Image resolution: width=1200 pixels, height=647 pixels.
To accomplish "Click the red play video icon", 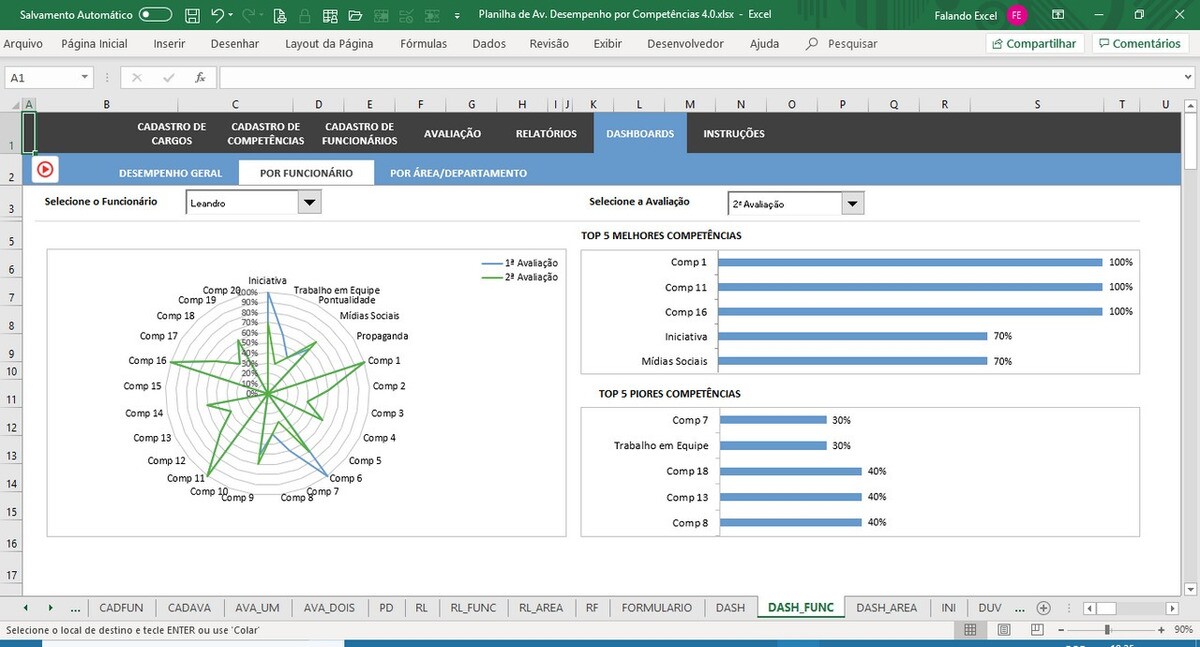I will 45,170.
